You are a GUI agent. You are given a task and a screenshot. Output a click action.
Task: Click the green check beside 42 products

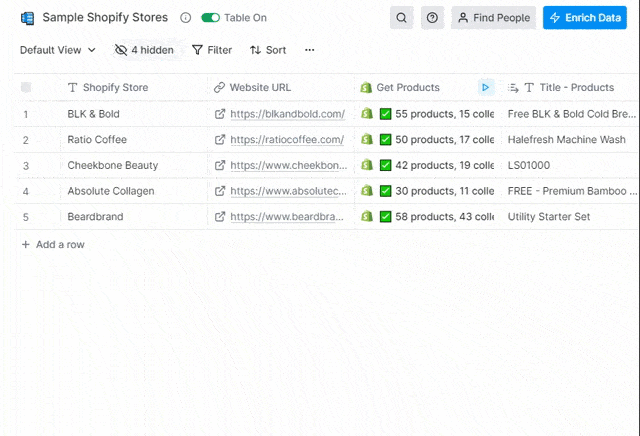pyautogui.click(x=385, y=165)
